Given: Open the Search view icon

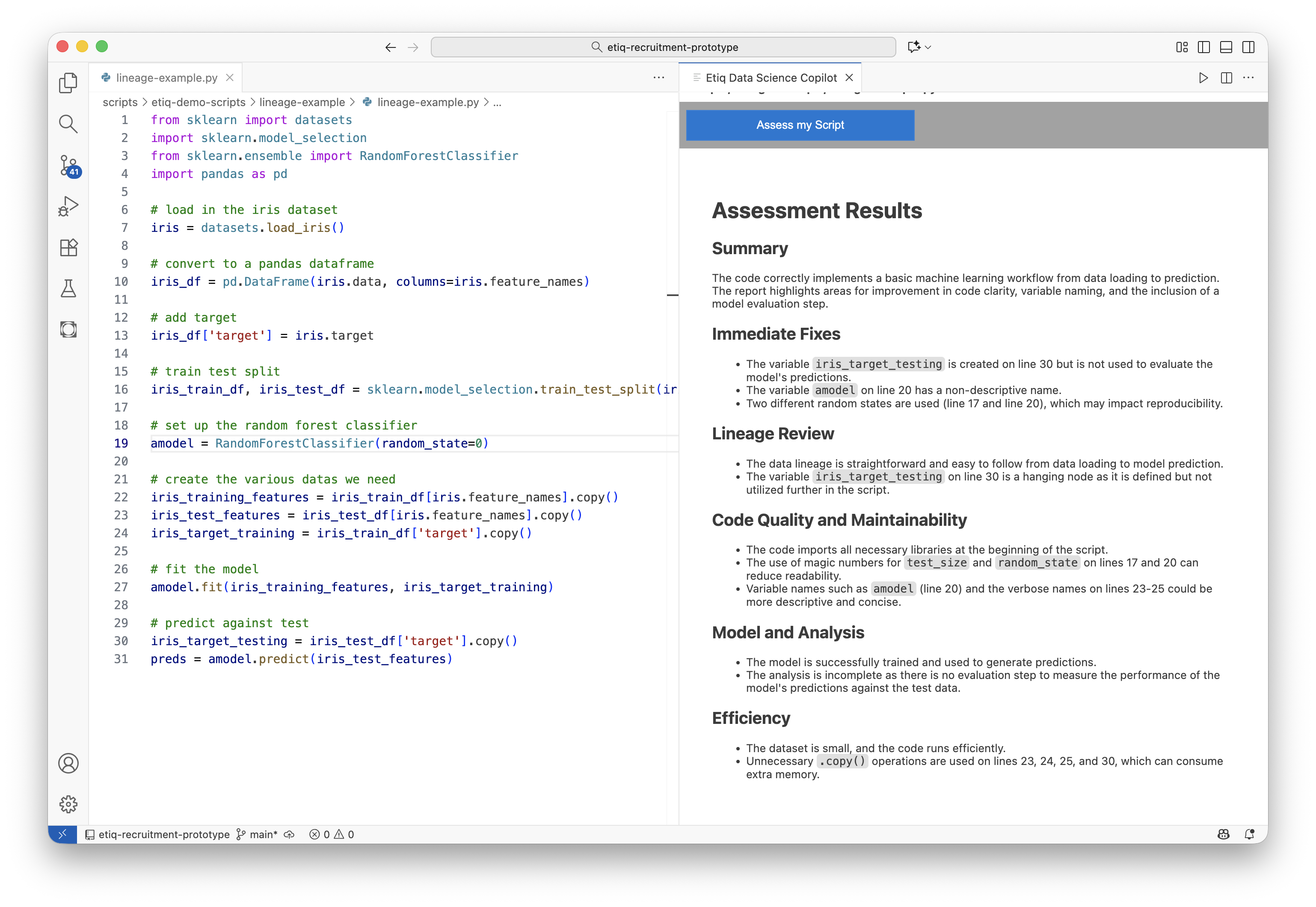Looking at the screenshot, I should (x=68, y=124).
